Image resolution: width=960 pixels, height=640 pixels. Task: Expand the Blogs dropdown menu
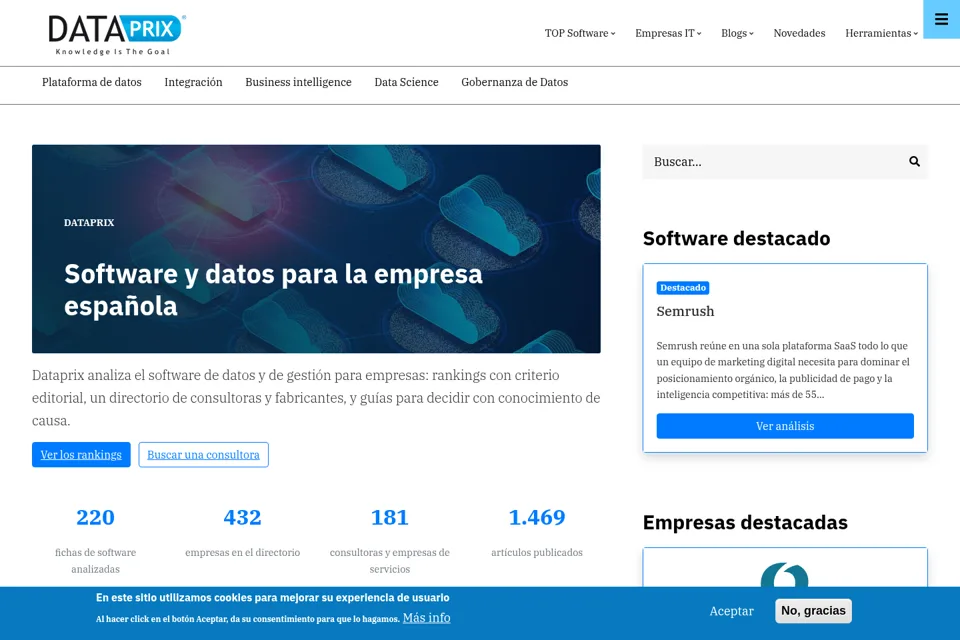(x=737, y=33)
